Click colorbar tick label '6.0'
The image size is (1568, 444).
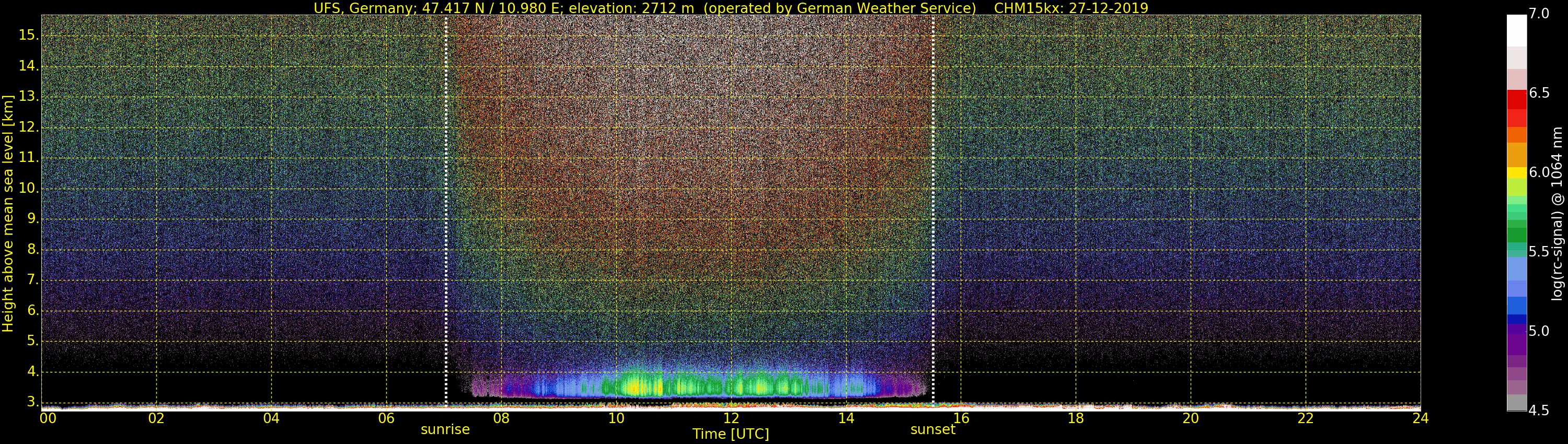pos(1539,172)
